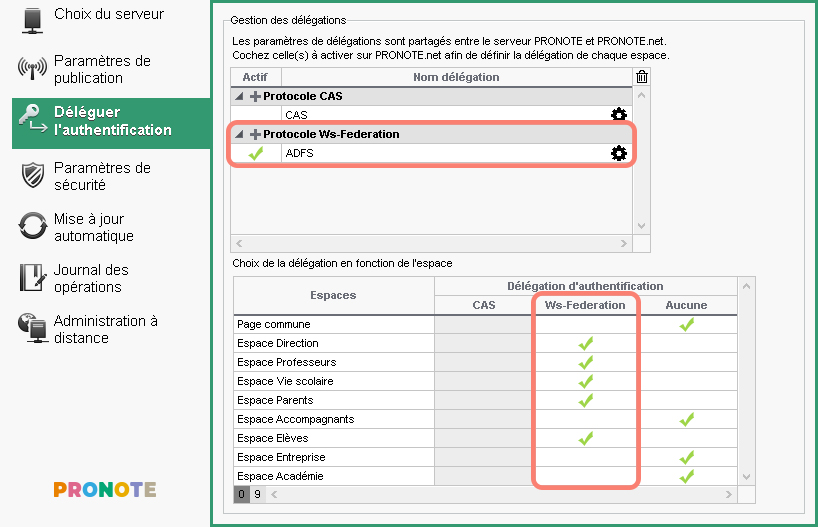
Task: Toggle Aucune check for Espace Académie
Action: [x=687, y=476]
